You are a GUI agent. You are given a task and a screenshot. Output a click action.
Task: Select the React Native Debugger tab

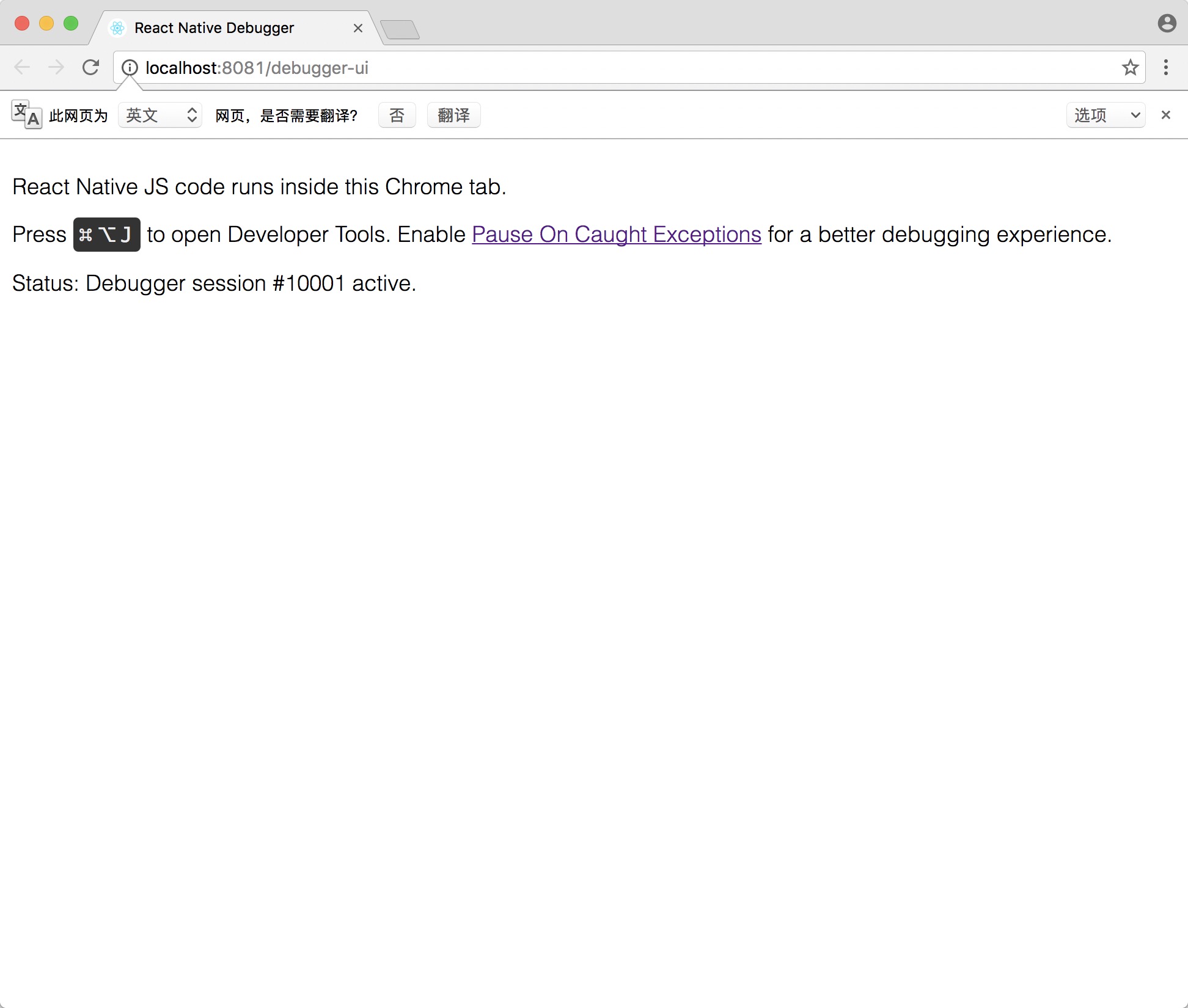(x=235, y=28)
